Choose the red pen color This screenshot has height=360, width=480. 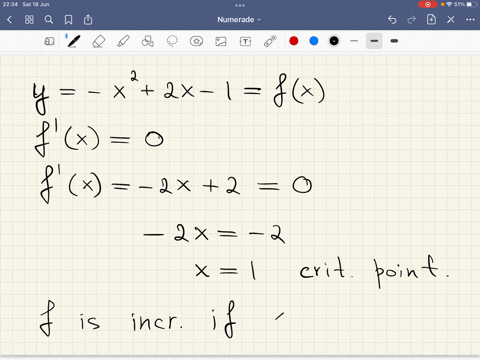point(294,41)
